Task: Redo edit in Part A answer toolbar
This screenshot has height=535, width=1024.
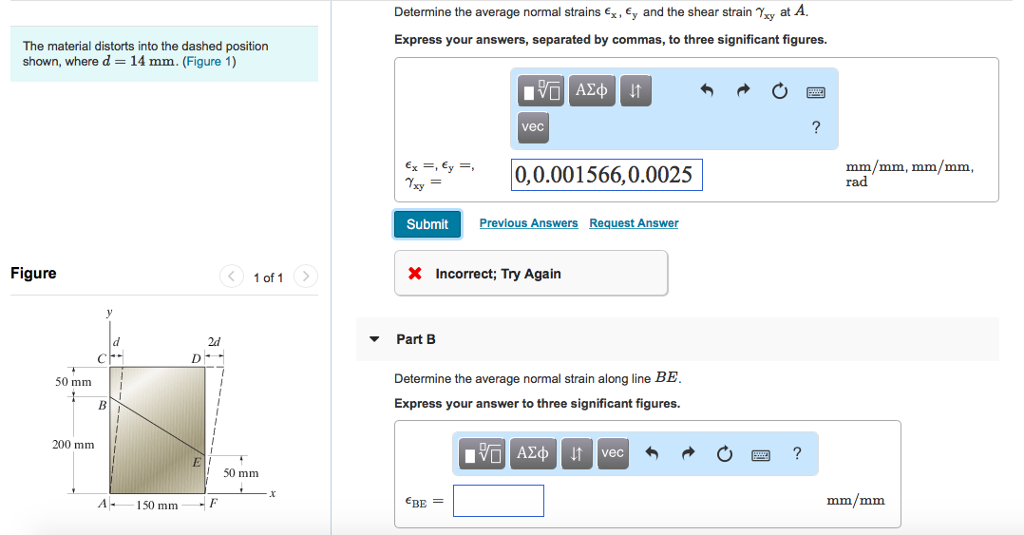Action: [x=743, y=90]
